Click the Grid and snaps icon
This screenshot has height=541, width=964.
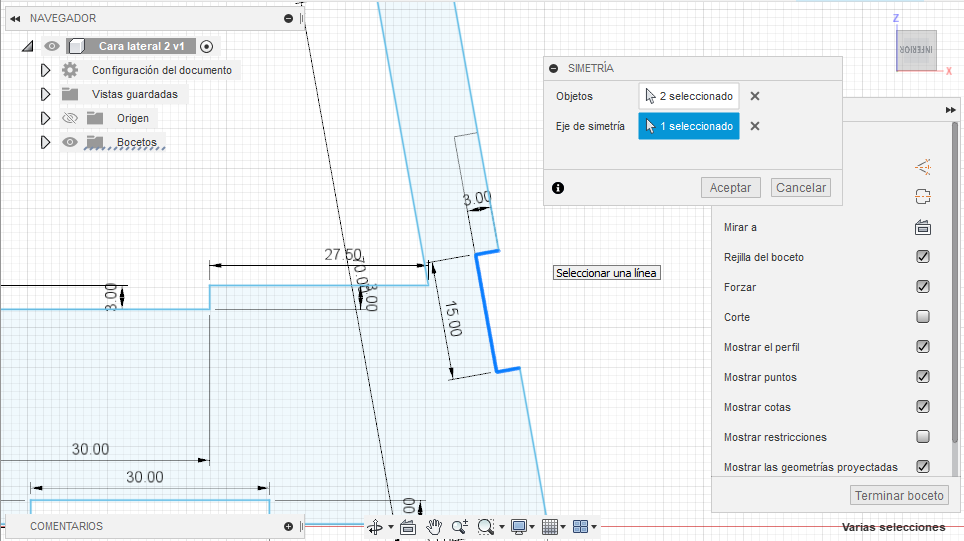click(550, 527)
